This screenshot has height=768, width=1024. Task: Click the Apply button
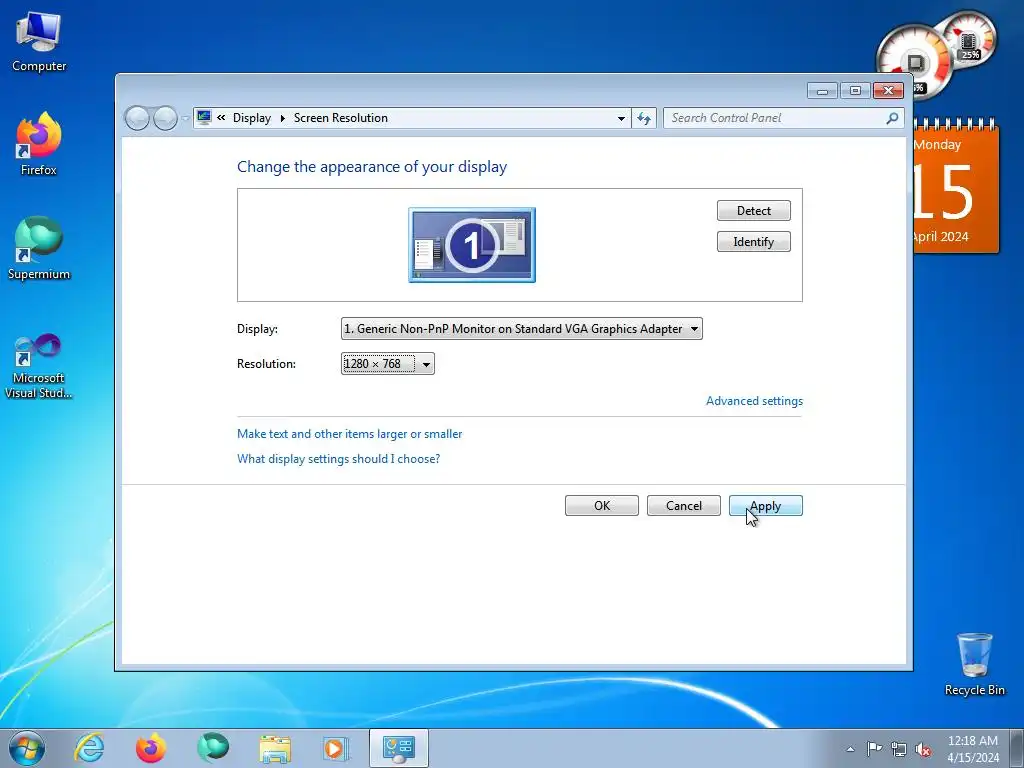tap(765, 505)
